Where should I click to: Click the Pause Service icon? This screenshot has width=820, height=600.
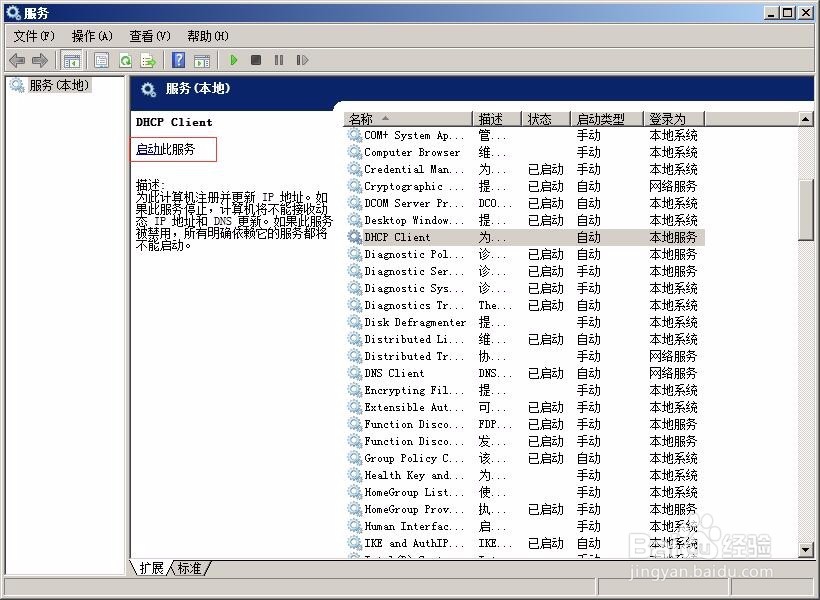[x=281, y=60]
